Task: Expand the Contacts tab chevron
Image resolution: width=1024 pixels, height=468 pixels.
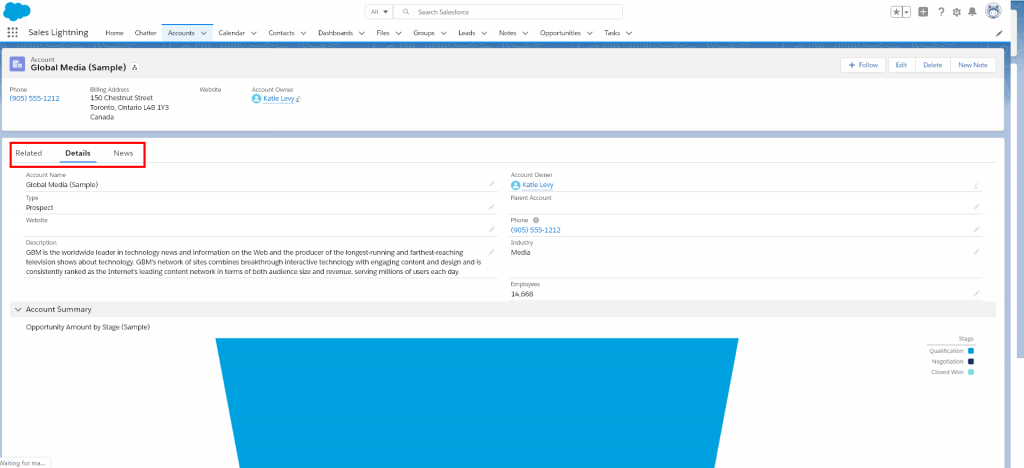Action: click(303, 33)
